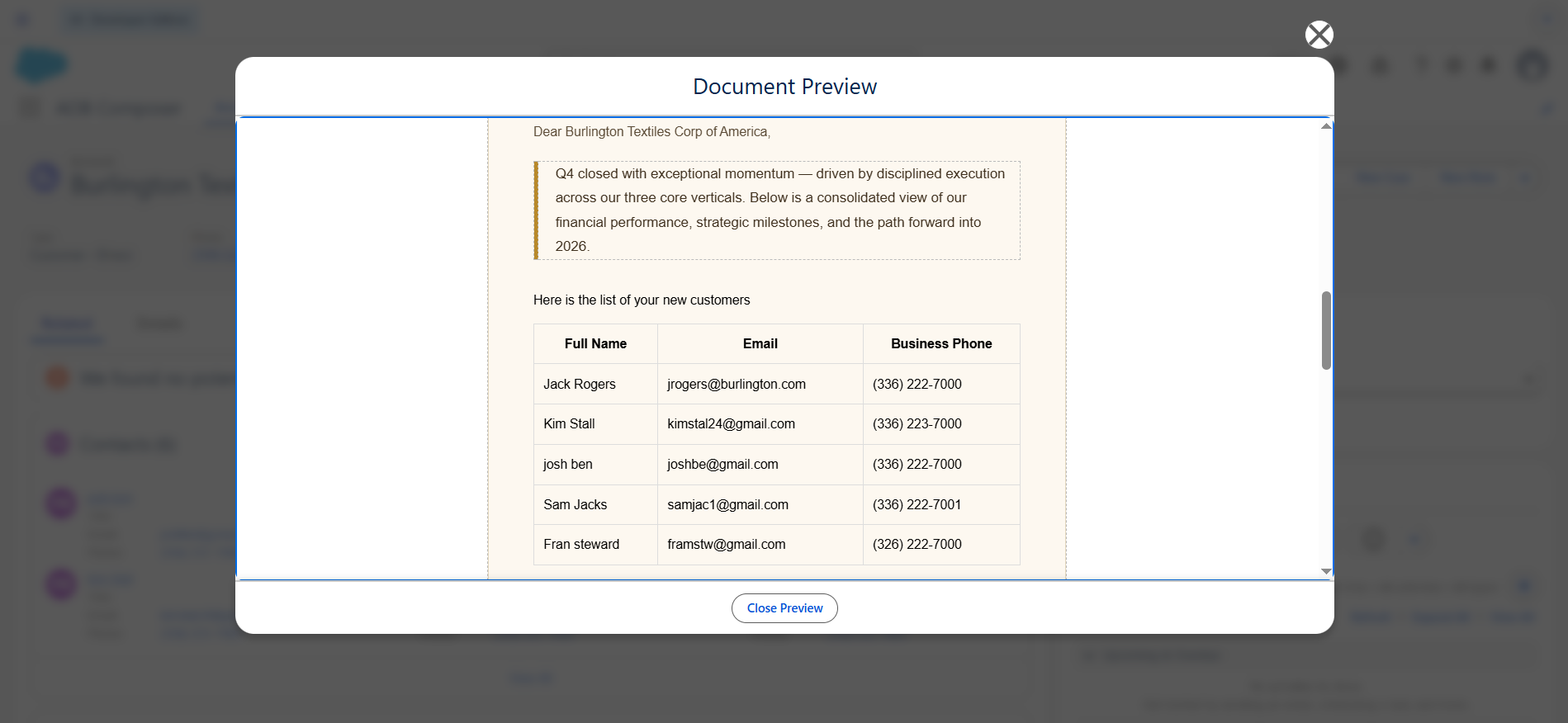Click the 'Jack Rogers' name cell
The width and height of the screenshot is (1568, 723).
595,384
